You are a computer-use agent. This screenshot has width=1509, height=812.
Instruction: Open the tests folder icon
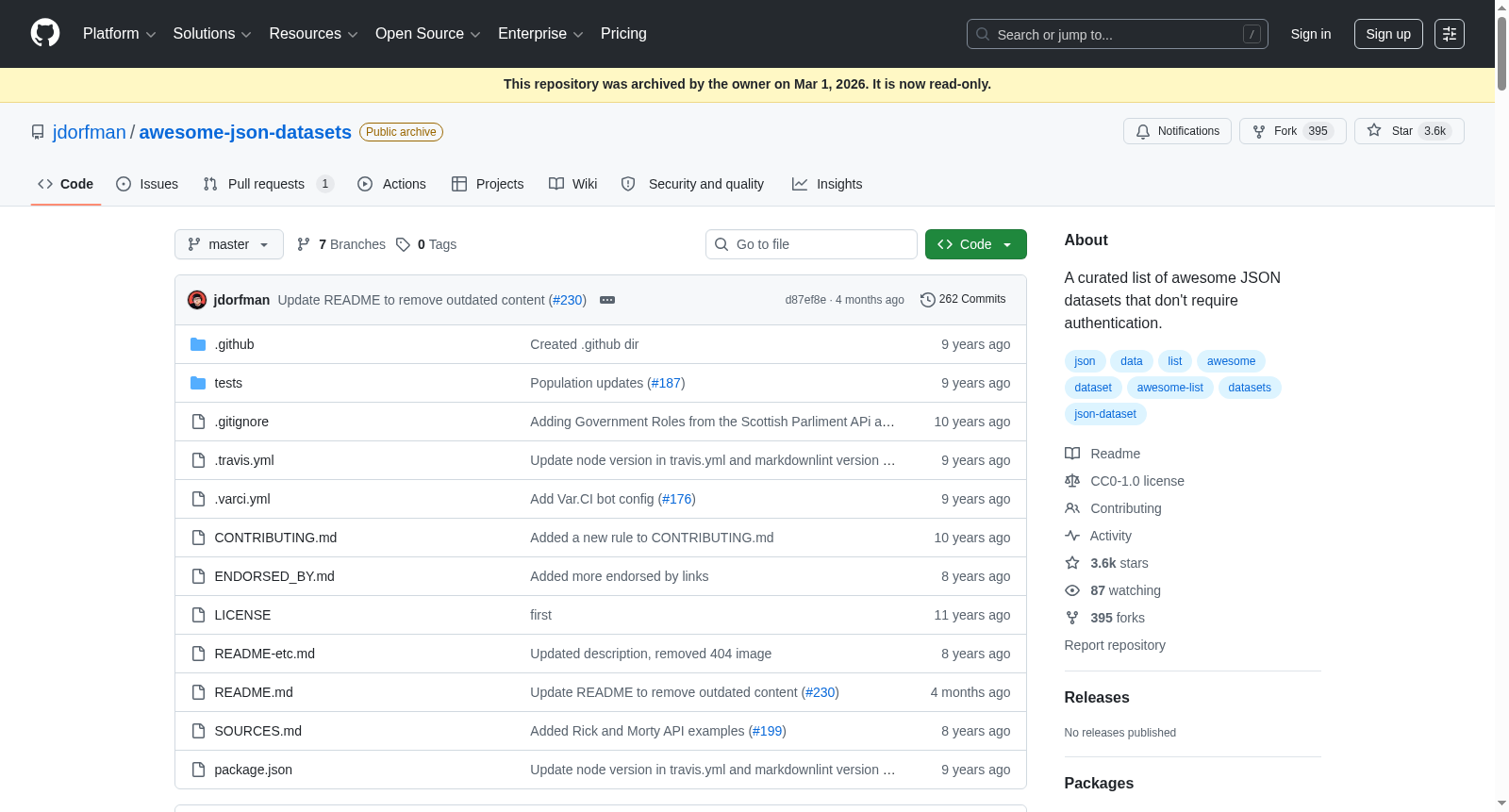click(x=198, y=383)
